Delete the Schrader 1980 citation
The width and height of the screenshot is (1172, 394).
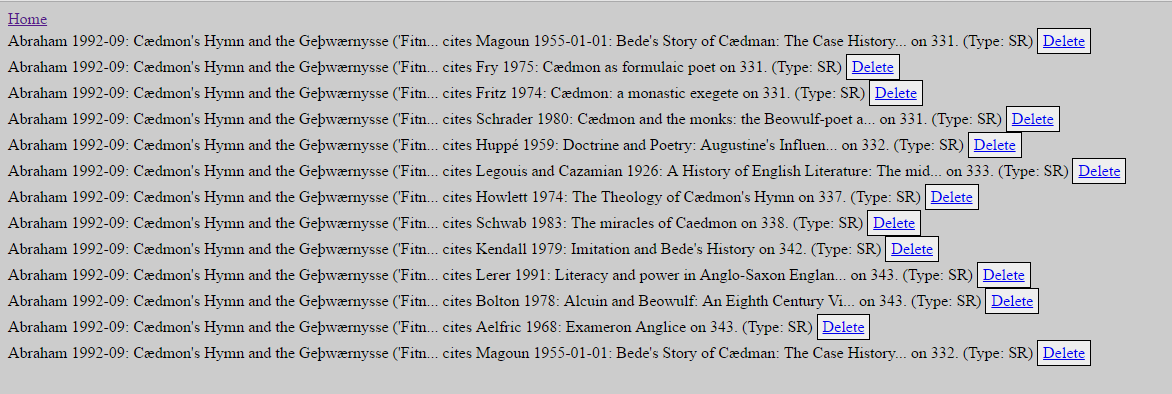1032,119
